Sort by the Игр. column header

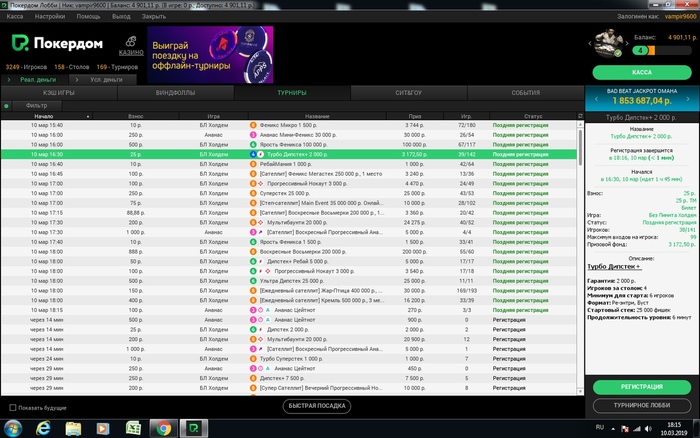tap(467, 116)
